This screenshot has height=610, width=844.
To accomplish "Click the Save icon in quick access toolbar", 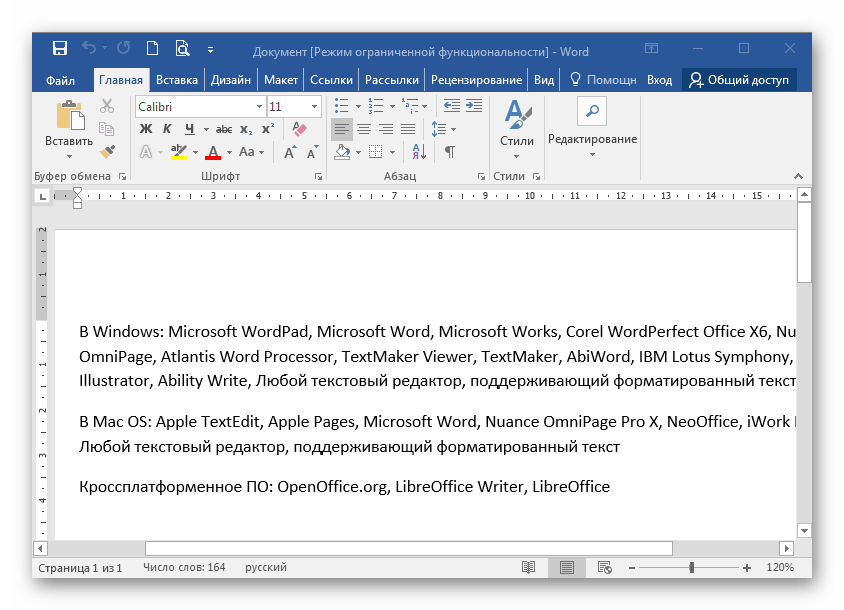I will tap(60, 49).
